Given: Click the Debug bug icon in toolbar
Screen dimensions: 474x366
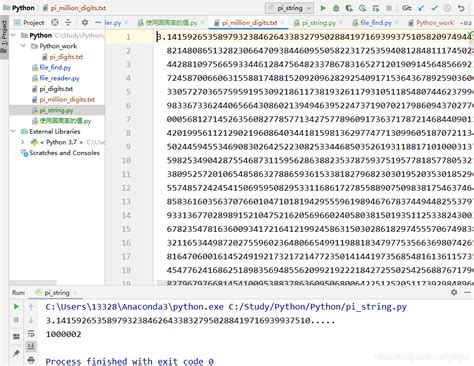Looking at the screenshot, I should click(x=336, y=8).
